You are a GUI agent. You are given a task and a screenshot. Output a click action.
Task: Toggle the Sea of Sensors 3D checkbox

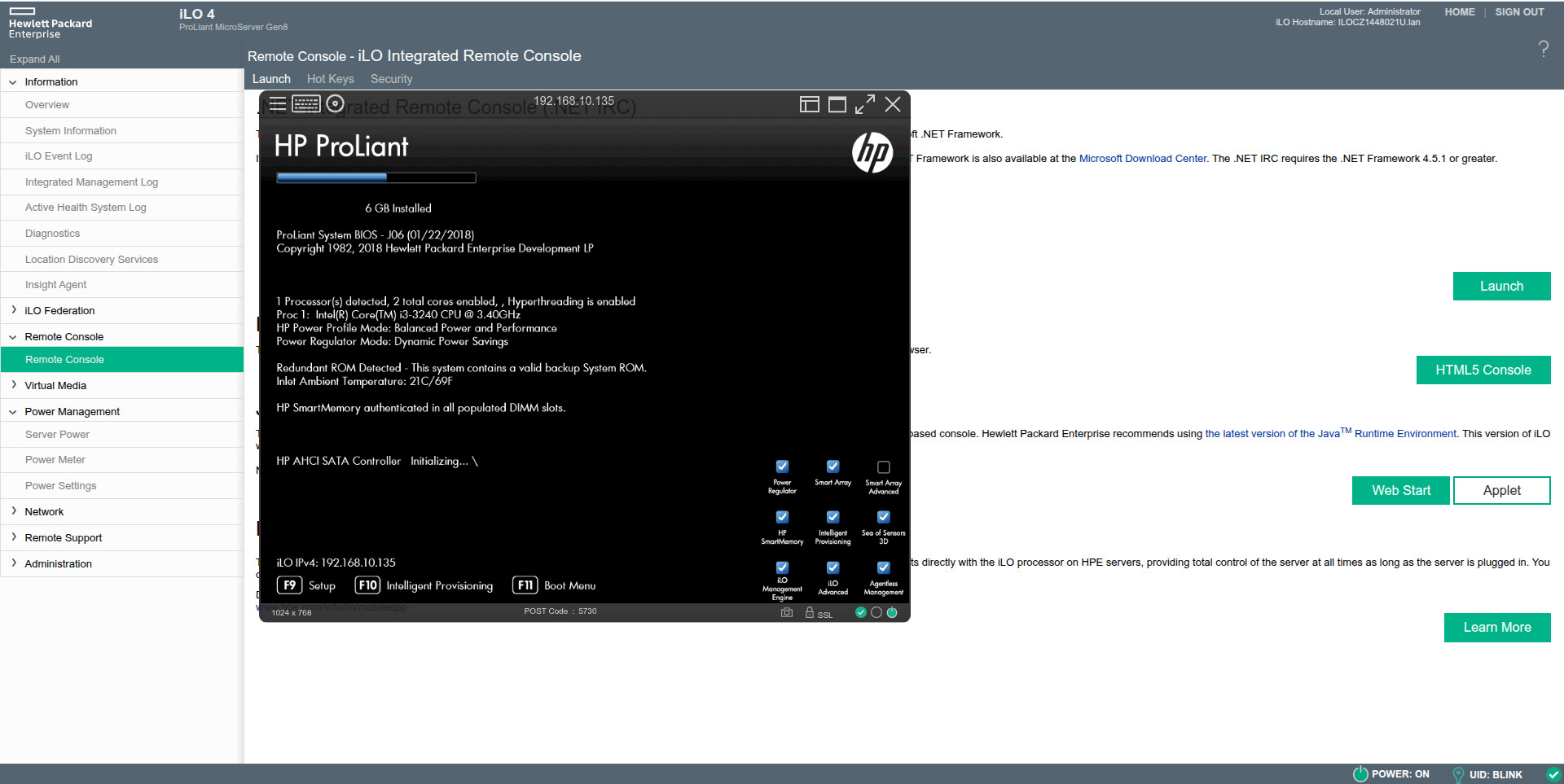tap(883, 517)
